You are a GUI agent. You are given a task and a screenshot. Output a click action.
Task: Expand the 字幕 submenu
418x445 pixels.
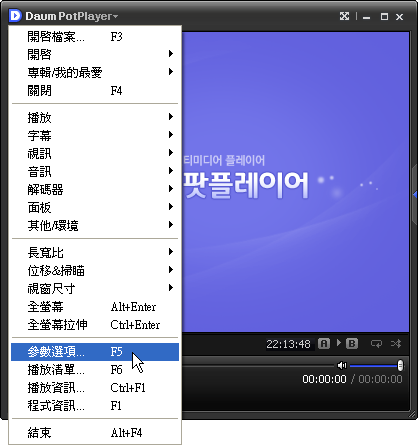click(x=95, y=135)
